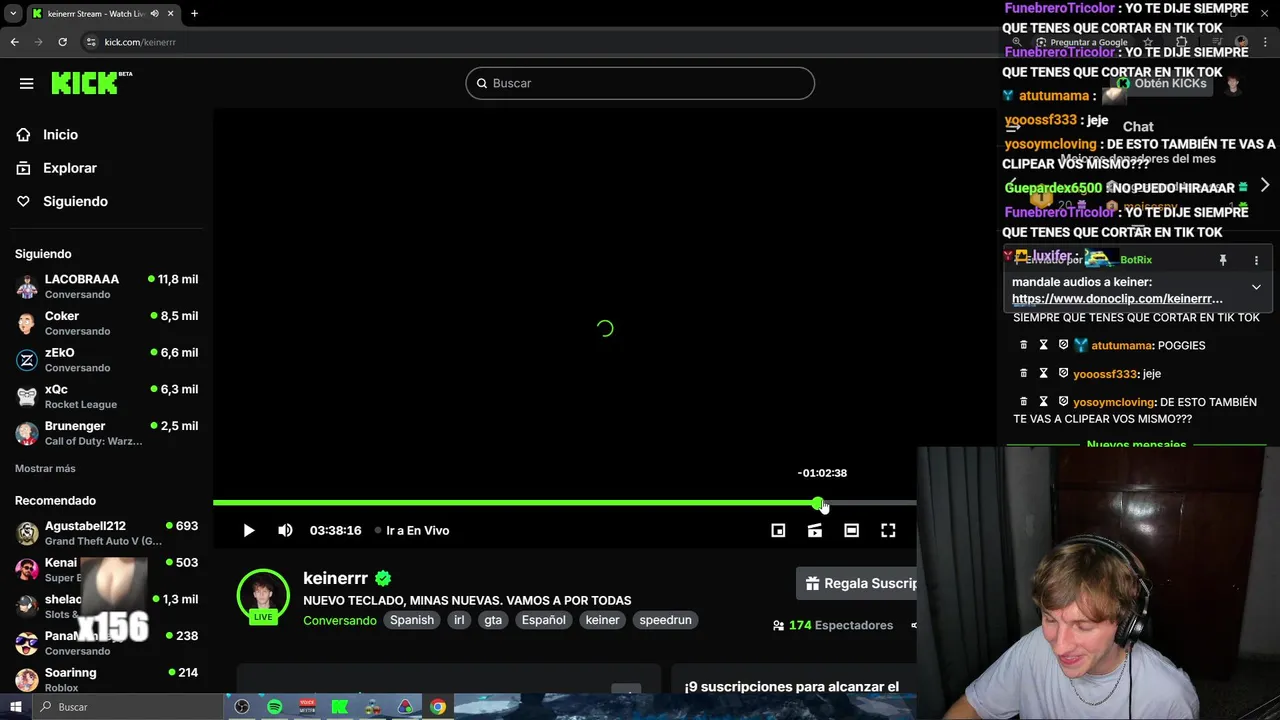Open Windows Start menu

click(x=15, y=707)
